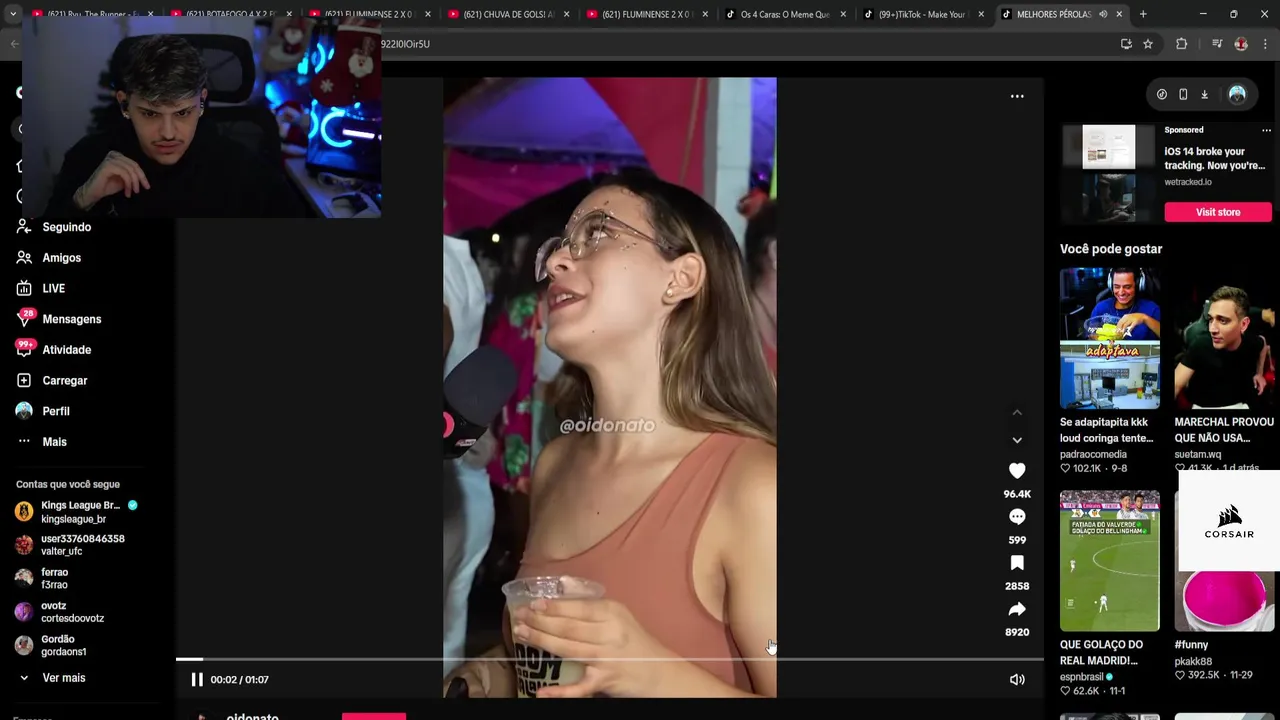Click the Mensagens icon with 28 badge
This screenshot has width=1280, height=720.
24,319
